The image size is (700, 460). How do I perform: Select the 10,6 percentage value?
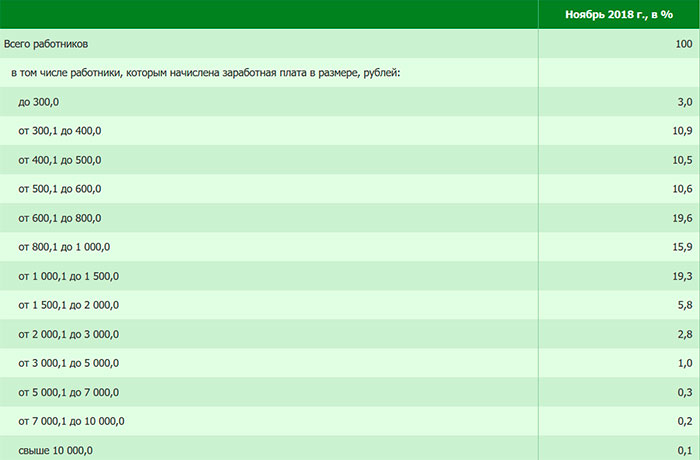tap(683, 189)
